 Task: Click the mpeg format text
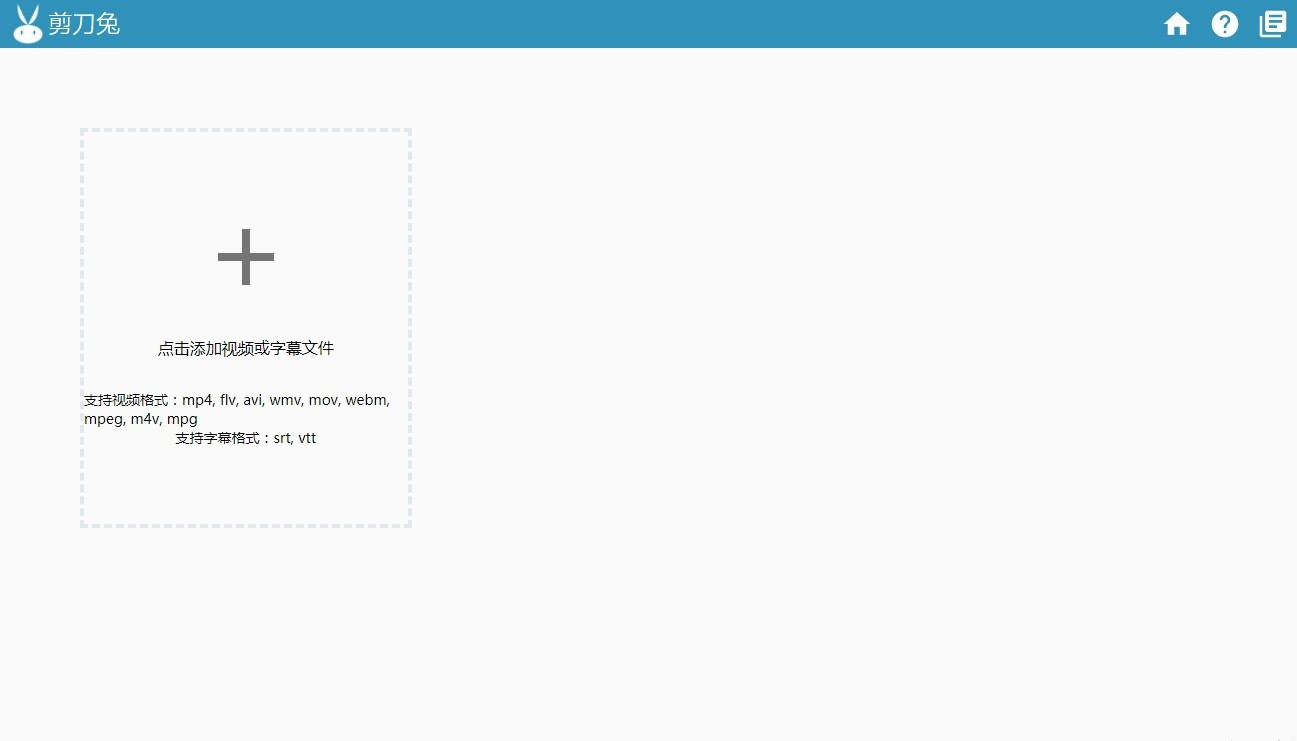coord(103,419)
